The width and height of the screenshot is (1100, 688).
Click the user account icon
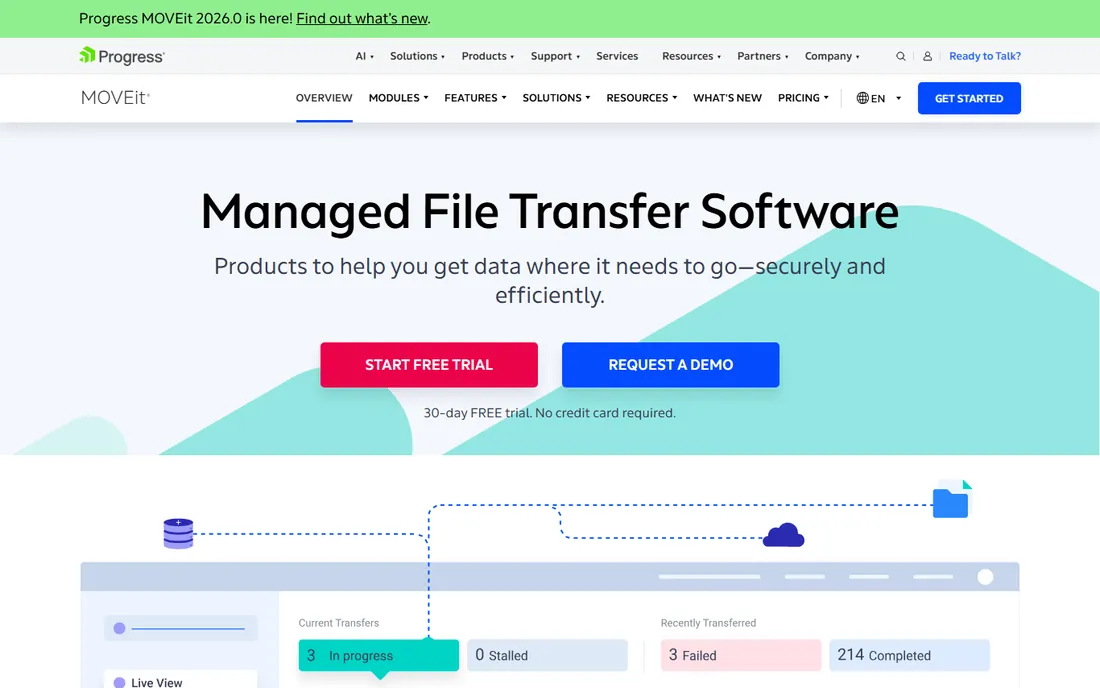click(927, 56)
